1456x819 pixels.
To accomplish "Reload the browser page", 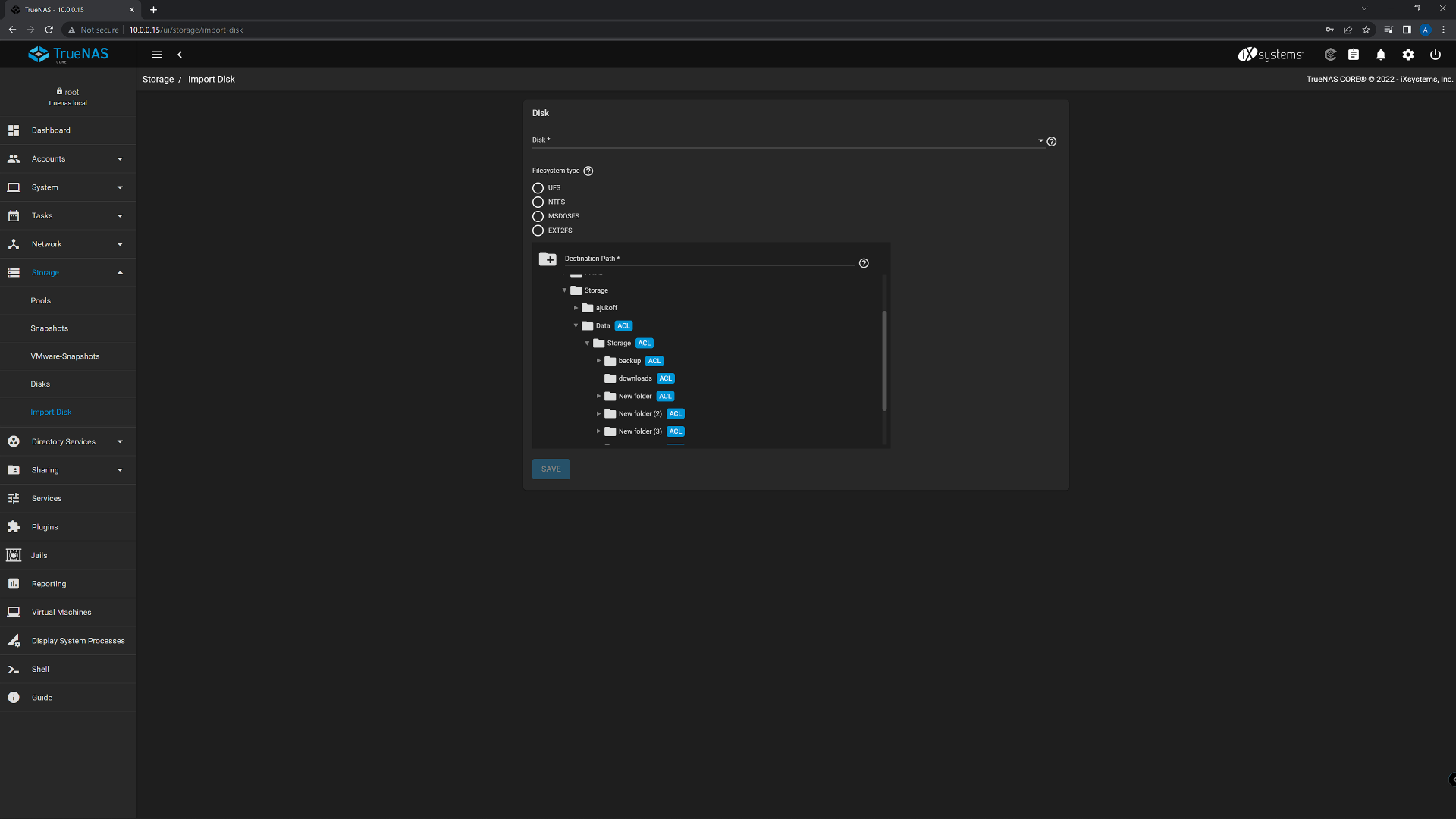I will (49, 30).
